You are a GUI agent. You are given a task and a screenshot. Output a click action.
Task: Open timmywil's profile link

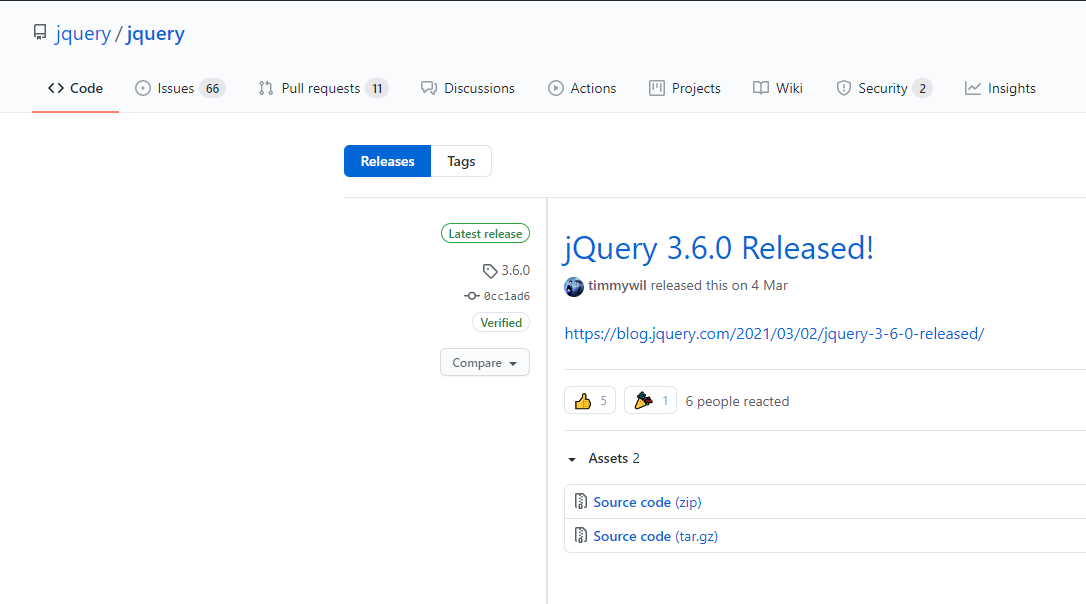click(617, 285)
